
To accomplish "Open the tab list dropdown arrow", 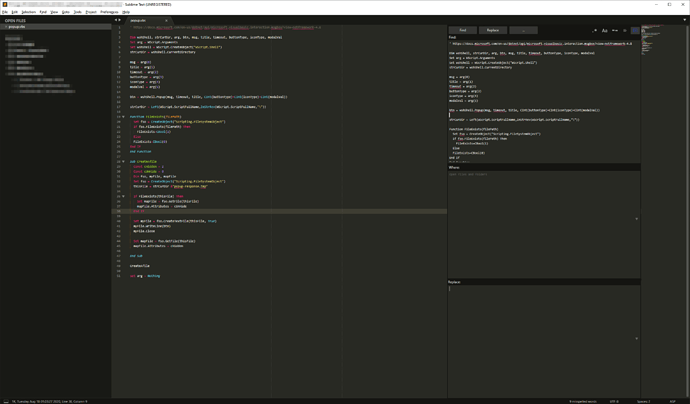I will pyautogui.click(x=684, y=20).
